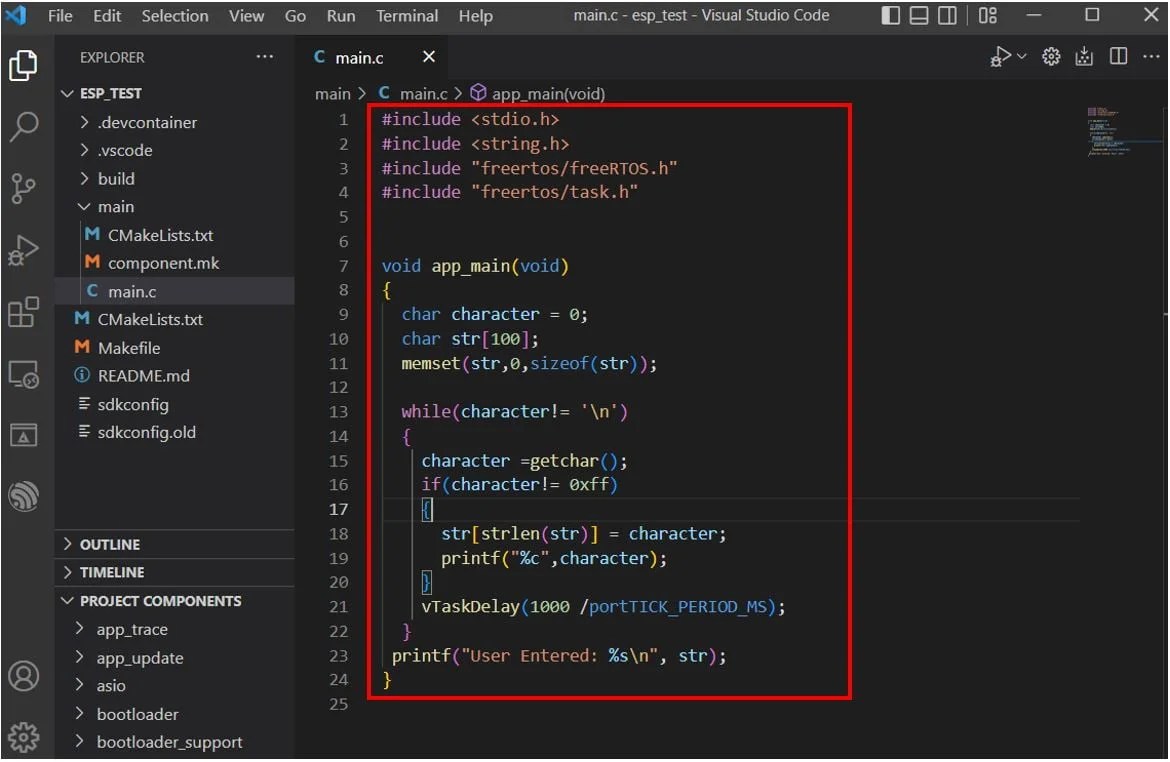The width and height of the screenshot is (1170, 762).
Task: Open the Manage settings gear
Action: click(1050, 57)
